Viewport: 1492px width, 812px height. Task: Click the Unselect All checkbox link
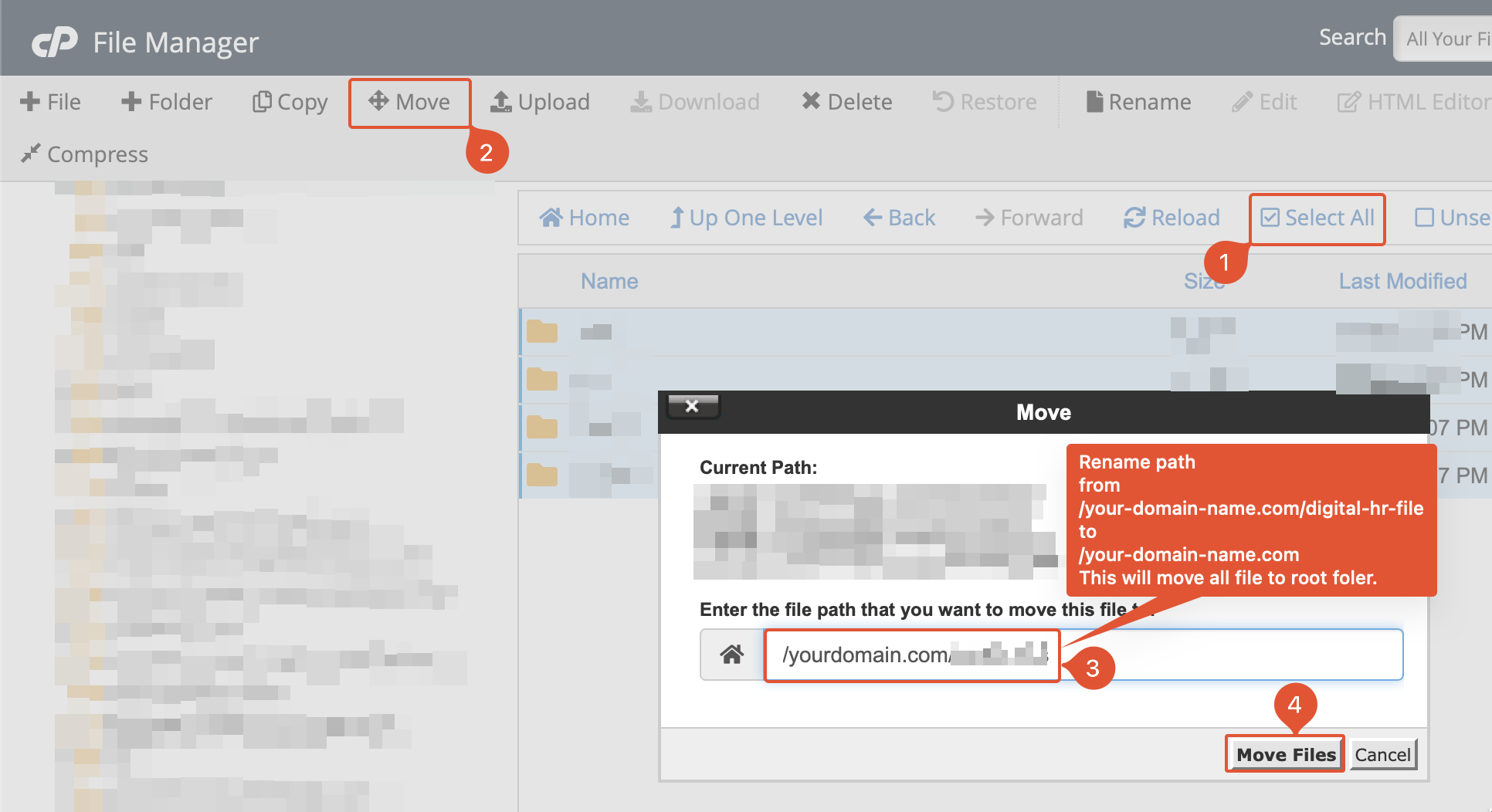pyautogui.click(x=1453, y=218)
